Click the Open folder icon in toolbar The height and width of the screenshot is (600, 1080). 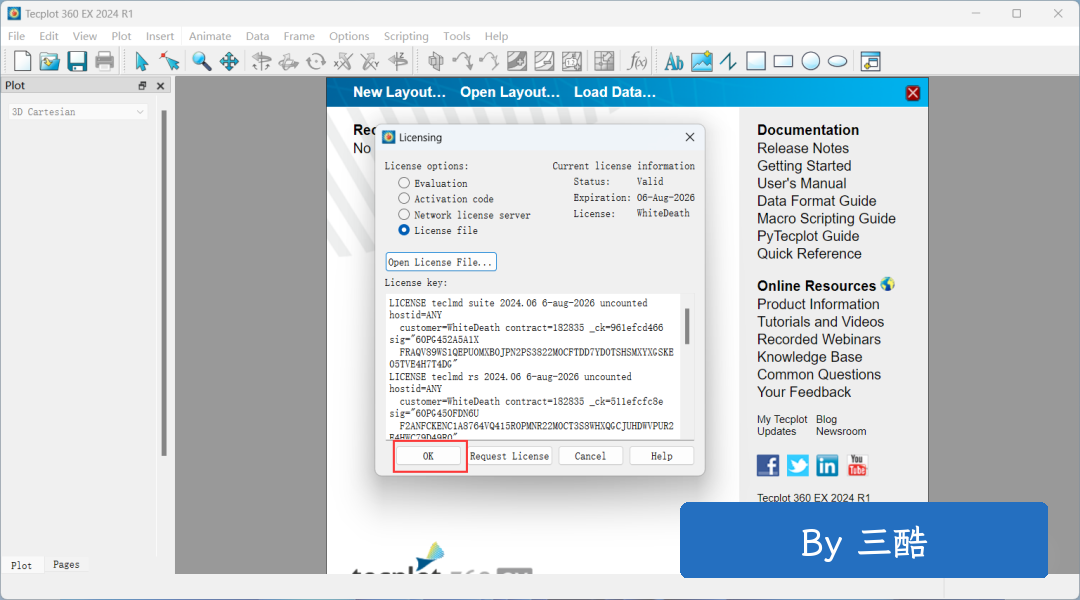[49, 61]
